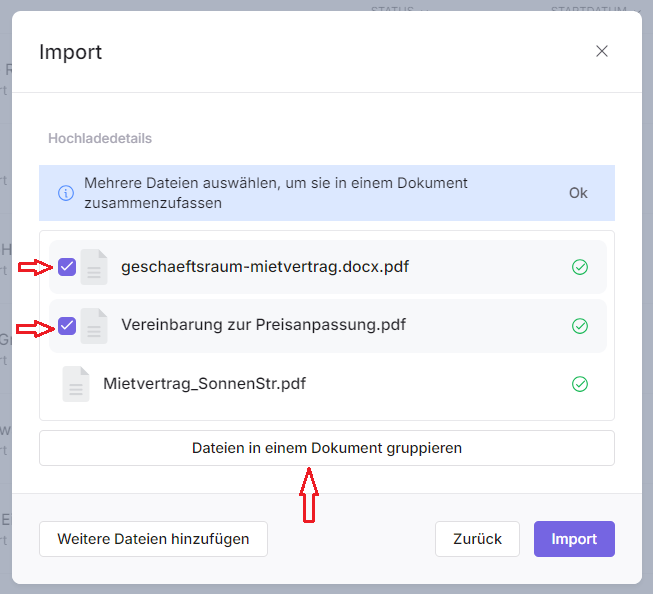Click the geschaeftsraum-mietvertrag.docx.pdf file name
The image size is (654, 594).
[x=265, y=267]
